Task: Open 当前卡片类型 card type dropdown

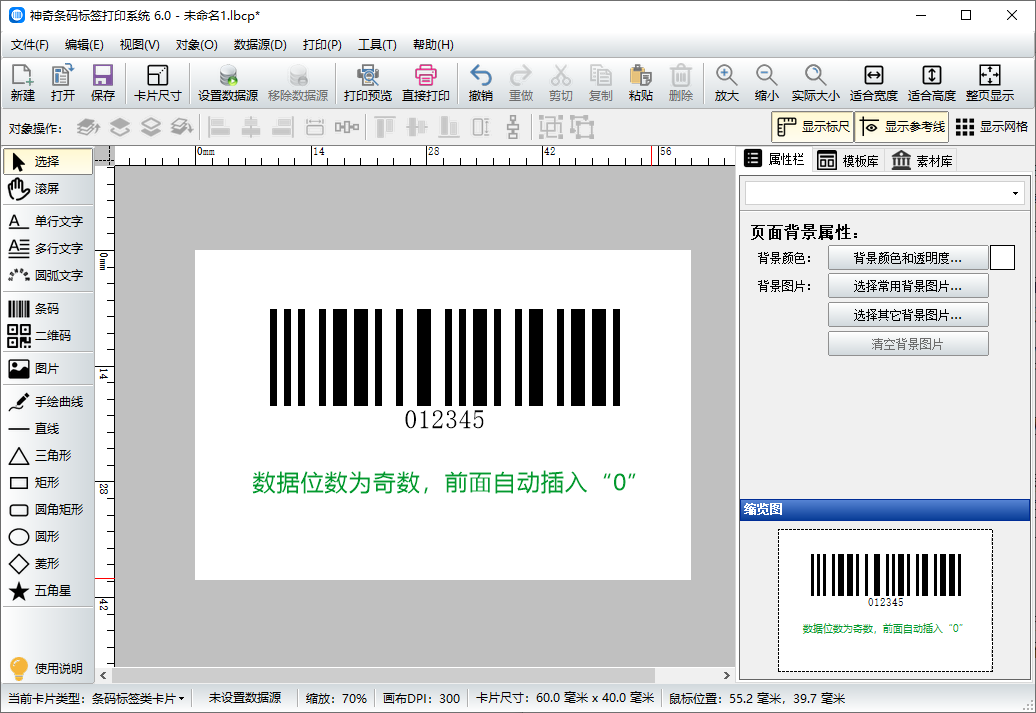Action: point(96,698)
